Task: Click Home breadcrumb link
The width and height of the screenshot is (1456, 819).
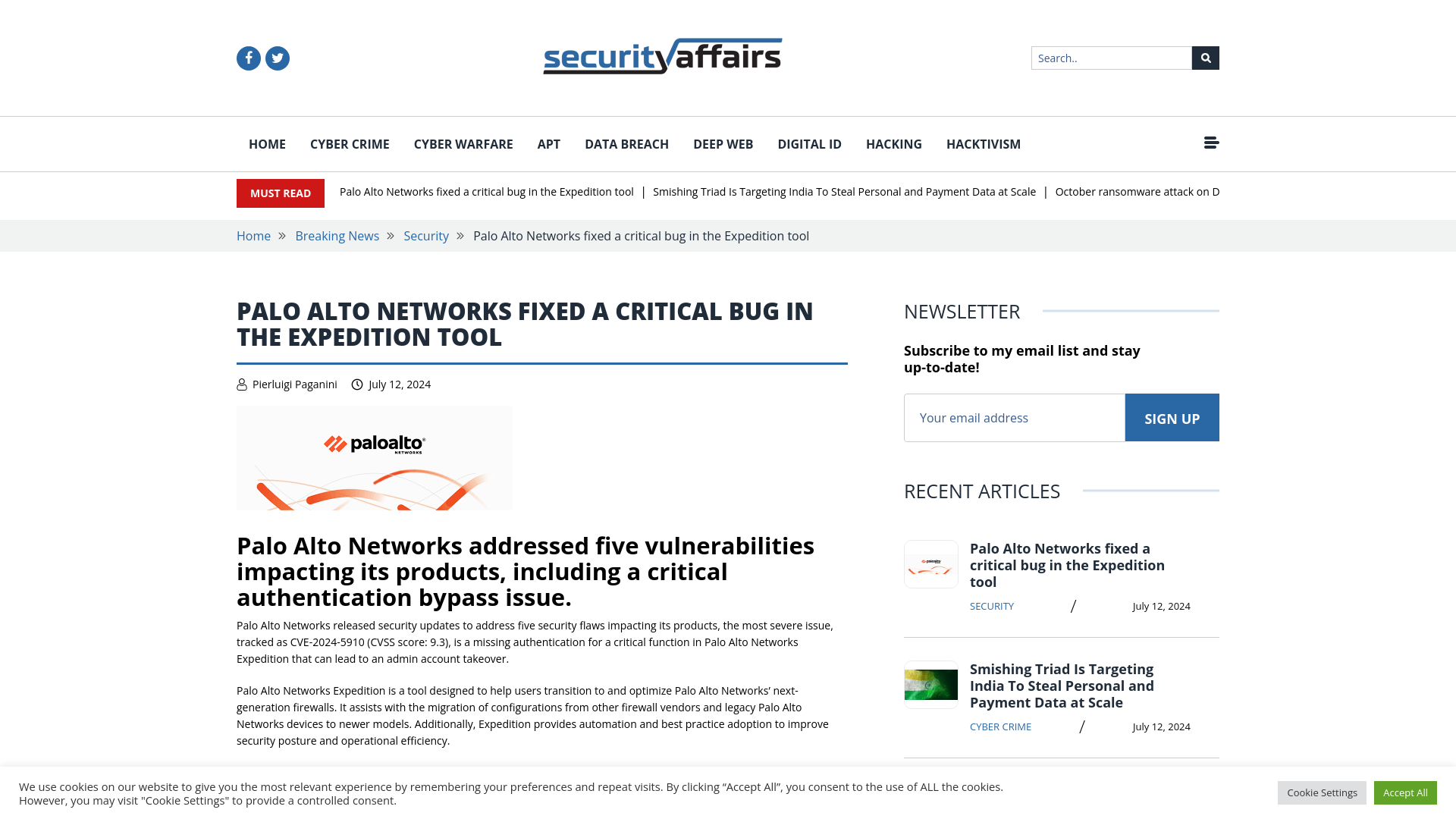Action: pyautogui.click(x=253, y=236)
